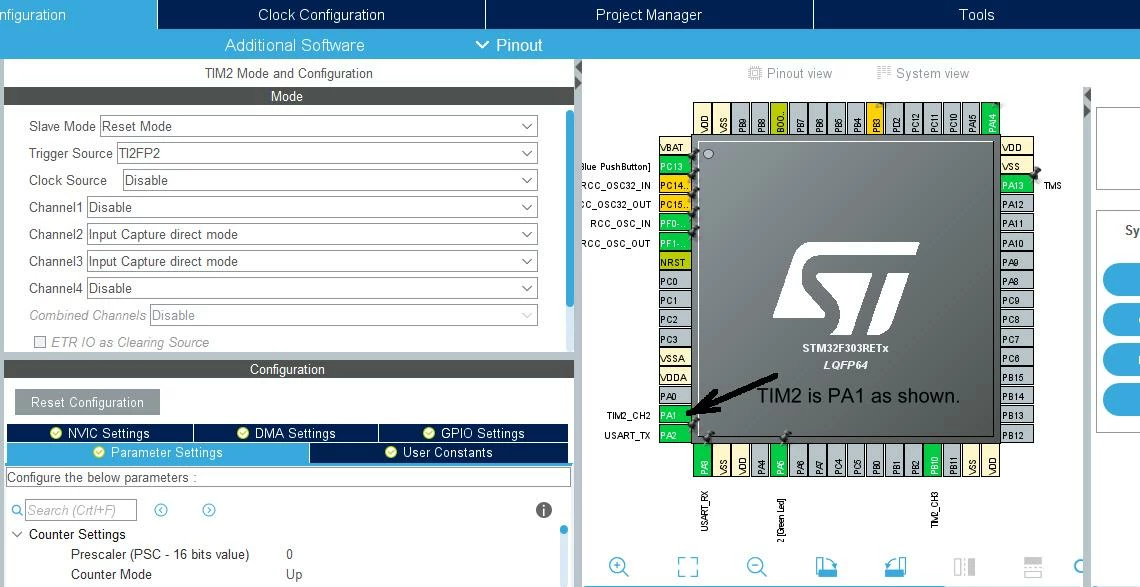Flip the chip view horizontally

(x=964, y=567)
